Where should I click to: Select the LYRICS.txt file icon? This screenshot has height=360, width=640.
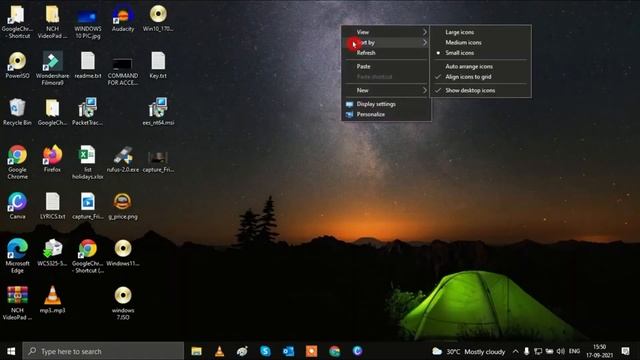point(53,206)
